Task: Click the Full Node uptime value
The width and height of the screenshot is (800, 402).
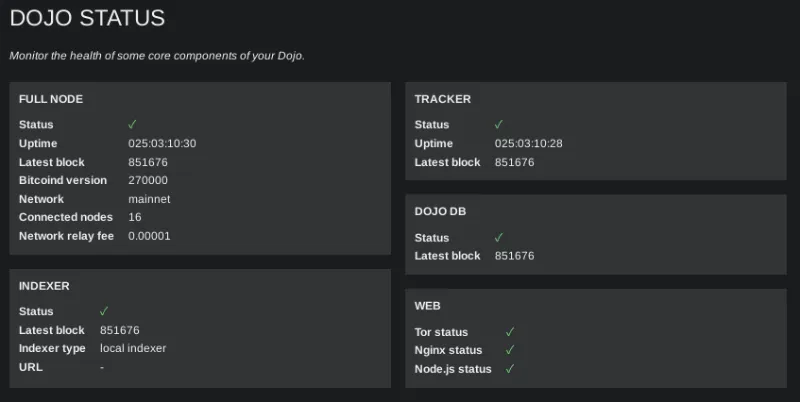Action: click(x=162, y=143)
